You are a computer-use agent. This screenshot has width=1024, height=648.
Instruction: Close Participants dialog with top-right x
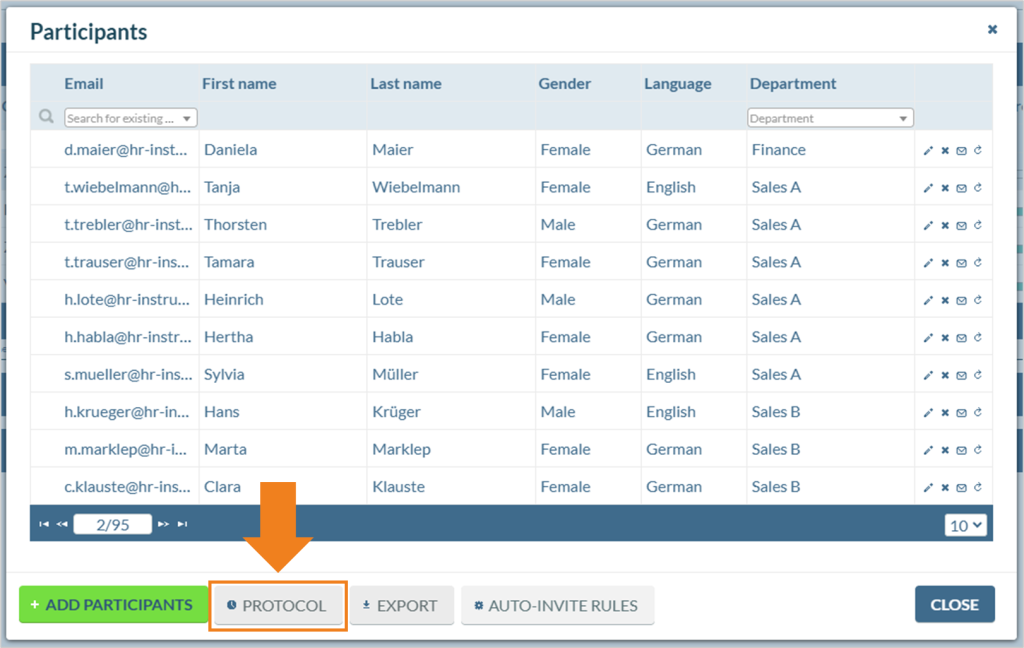tap(992, 29)
